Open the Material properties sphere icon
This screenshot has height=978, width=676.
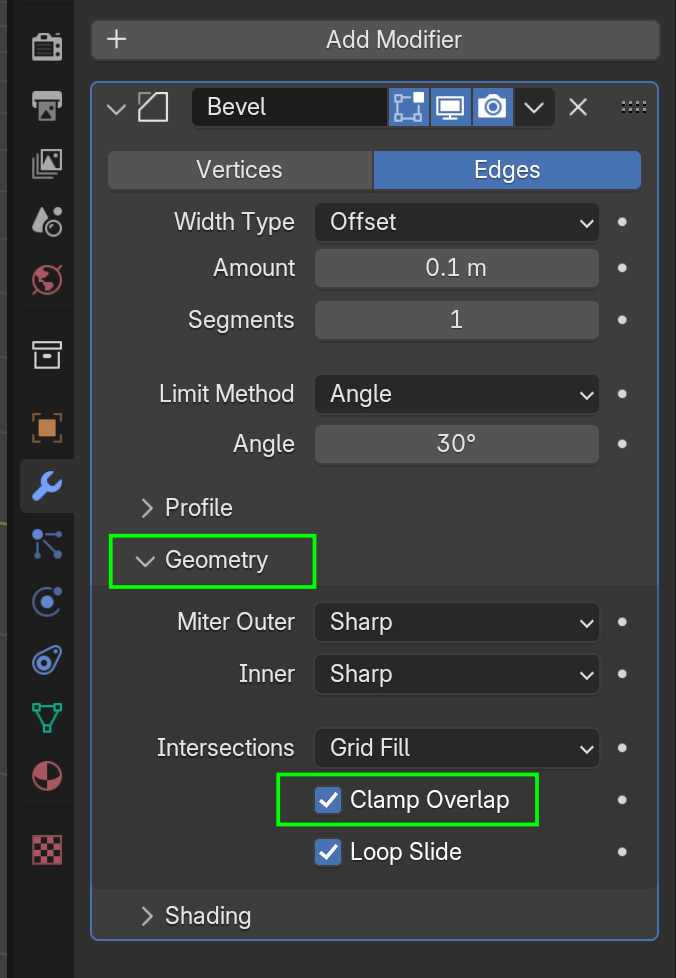46,776
